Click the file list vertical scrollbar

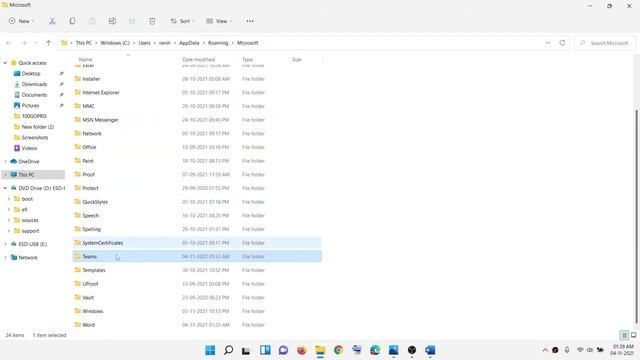(x=637, y=216)
